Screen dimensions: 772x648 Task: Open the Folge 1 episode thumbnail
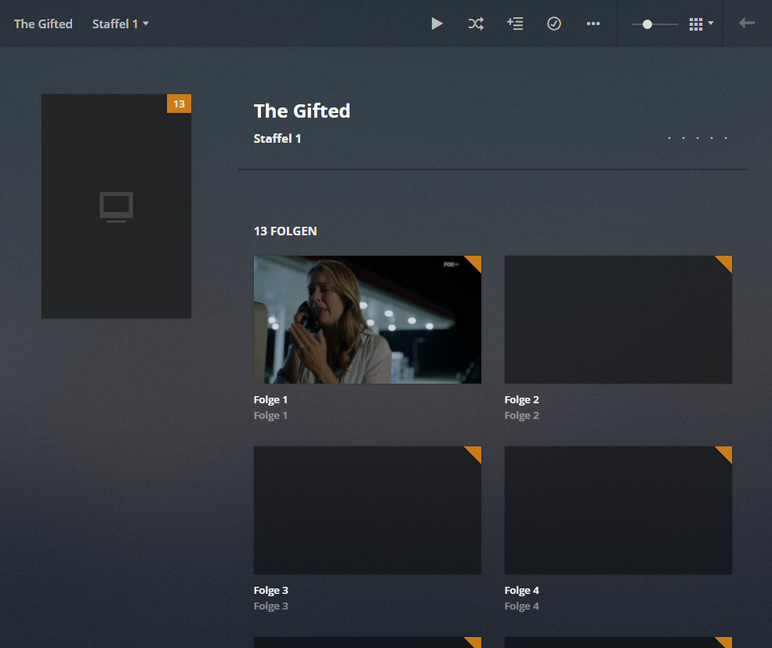point(367,320)
